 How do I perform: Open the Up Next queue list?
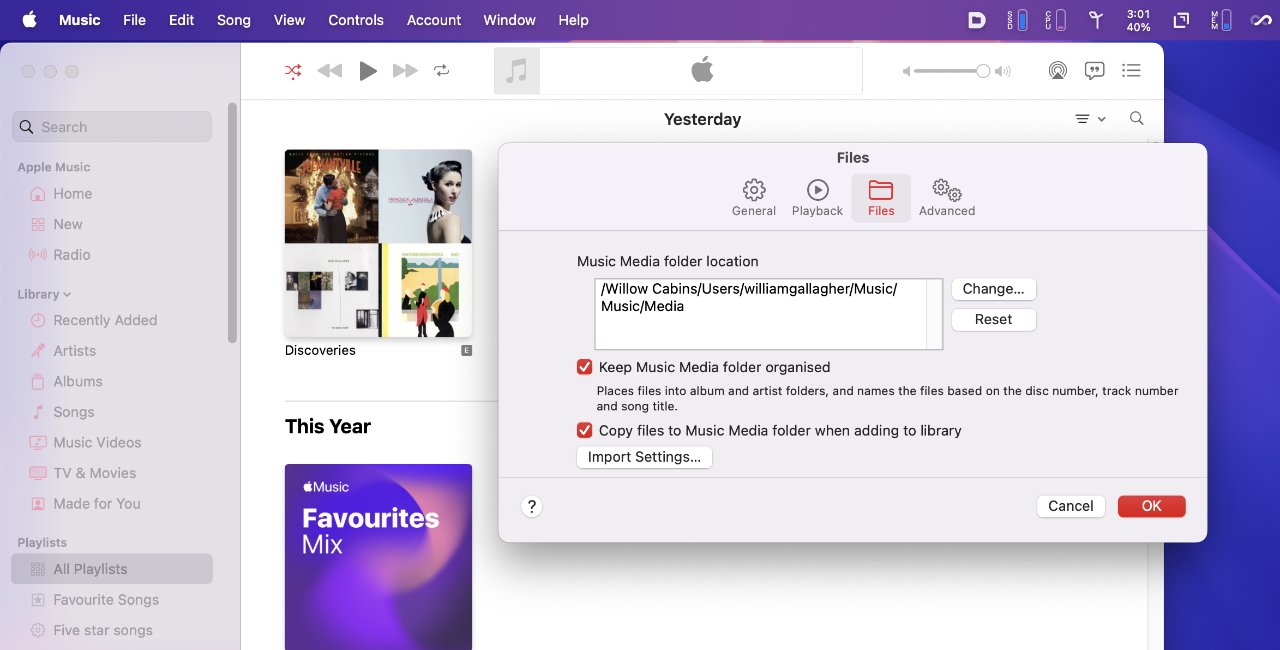(x=1131, y=71)
